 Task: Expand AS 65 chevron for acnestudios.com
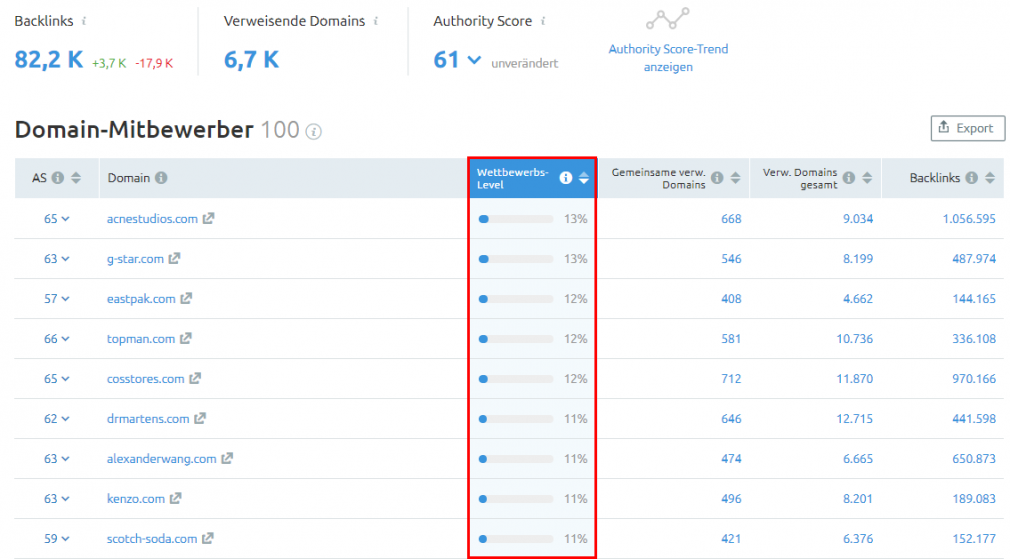[x=65, y=219]
